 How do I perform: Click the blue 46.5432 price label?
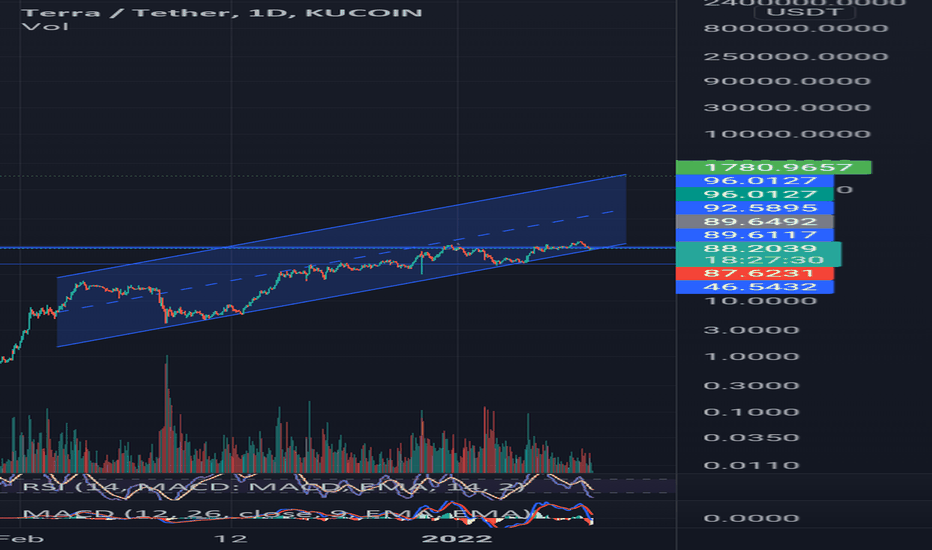pyautogui.click(x=754, y=287)
